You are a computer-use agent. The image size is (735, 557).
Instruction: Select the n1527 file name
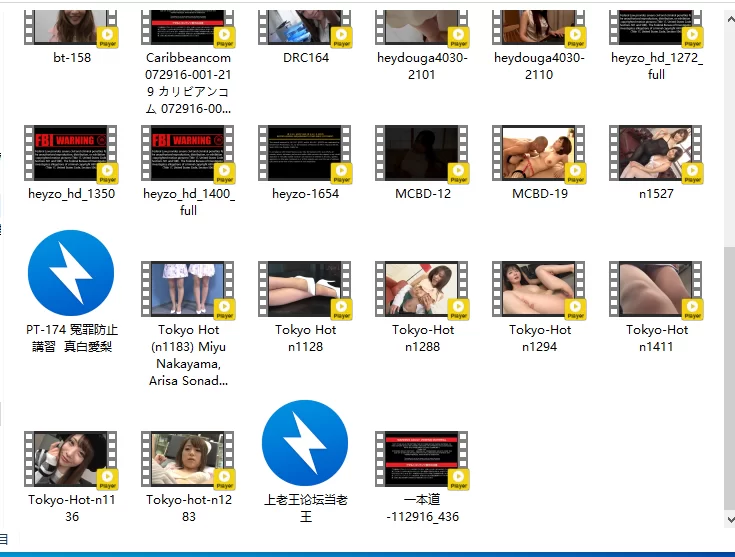pyautogui.click(x=656, y=194)
